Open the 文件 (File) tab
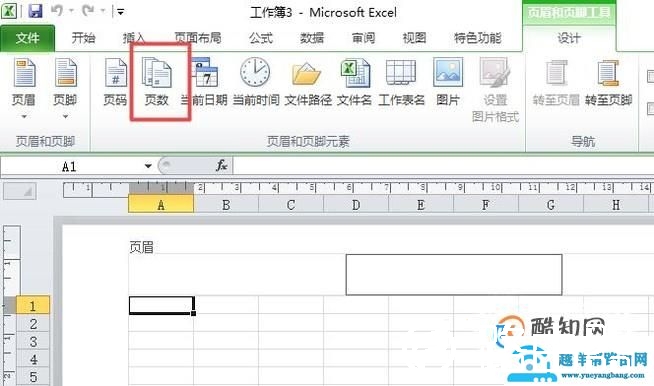 (x=28, y=38)
